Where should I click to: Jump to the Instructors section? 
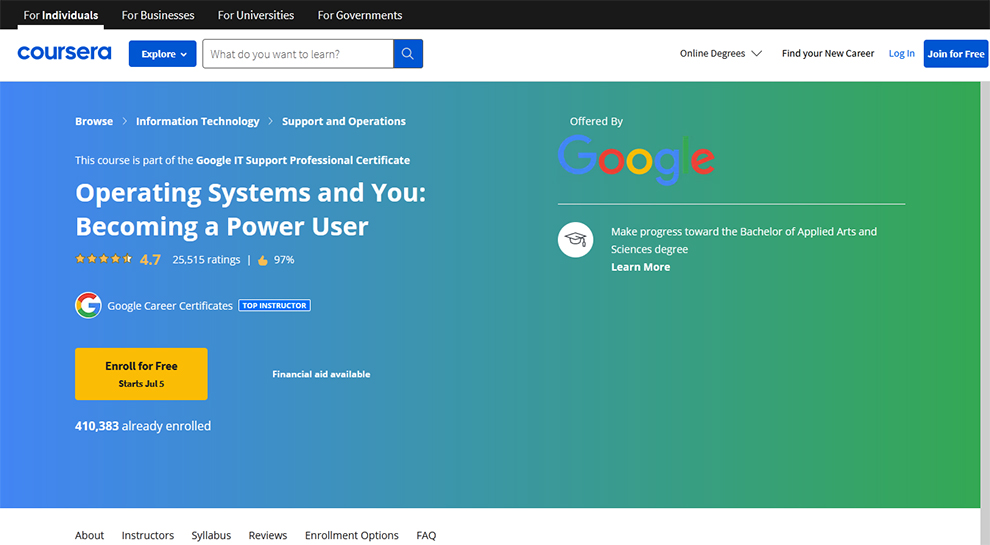point(148,535)
